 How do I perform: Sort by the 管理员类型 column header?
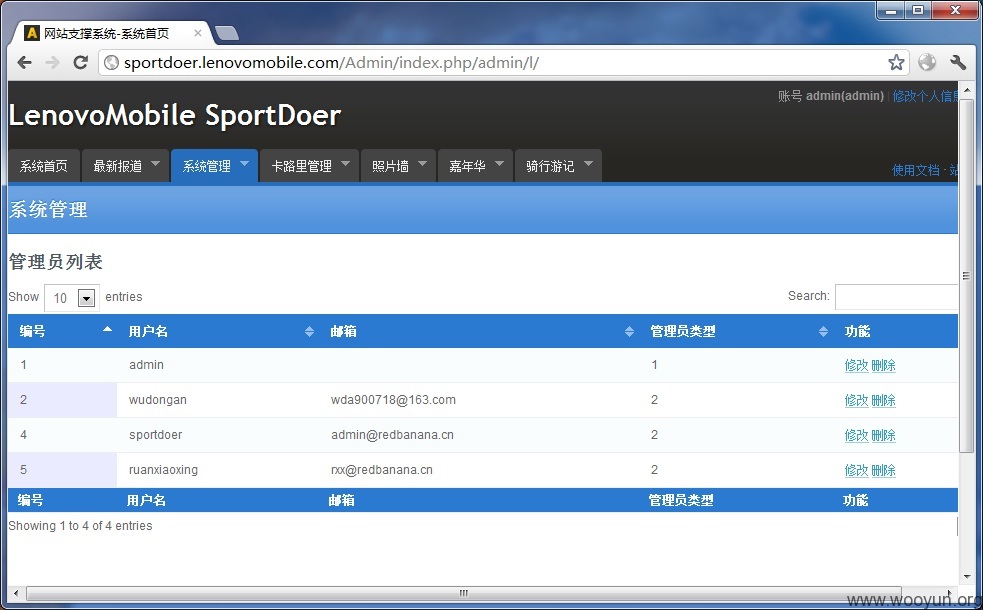[x=736, y=331]
